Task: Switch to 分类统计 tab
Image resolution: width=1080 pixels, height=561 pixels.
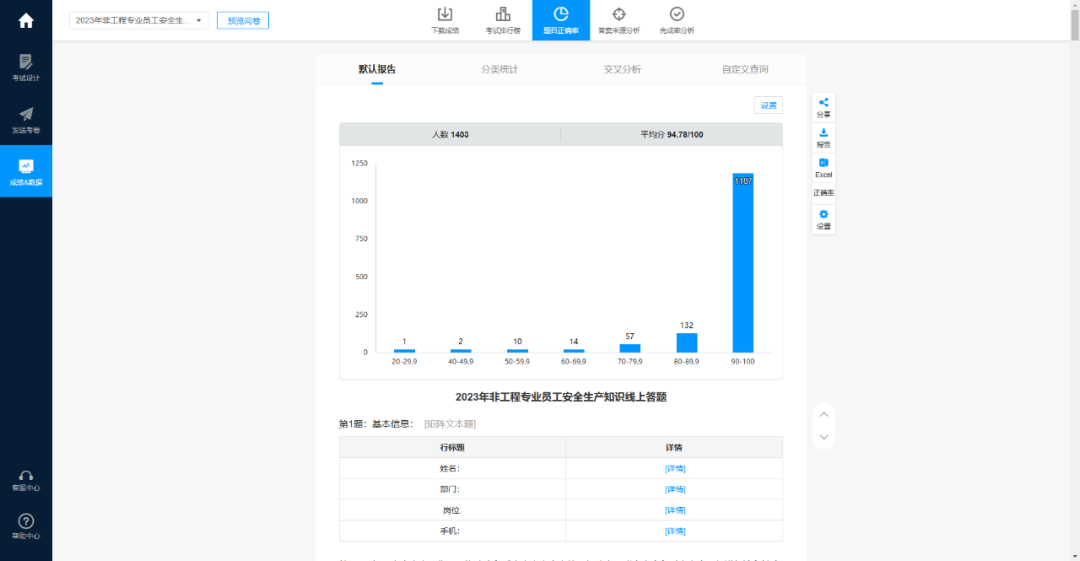Action: pos(499,70)
